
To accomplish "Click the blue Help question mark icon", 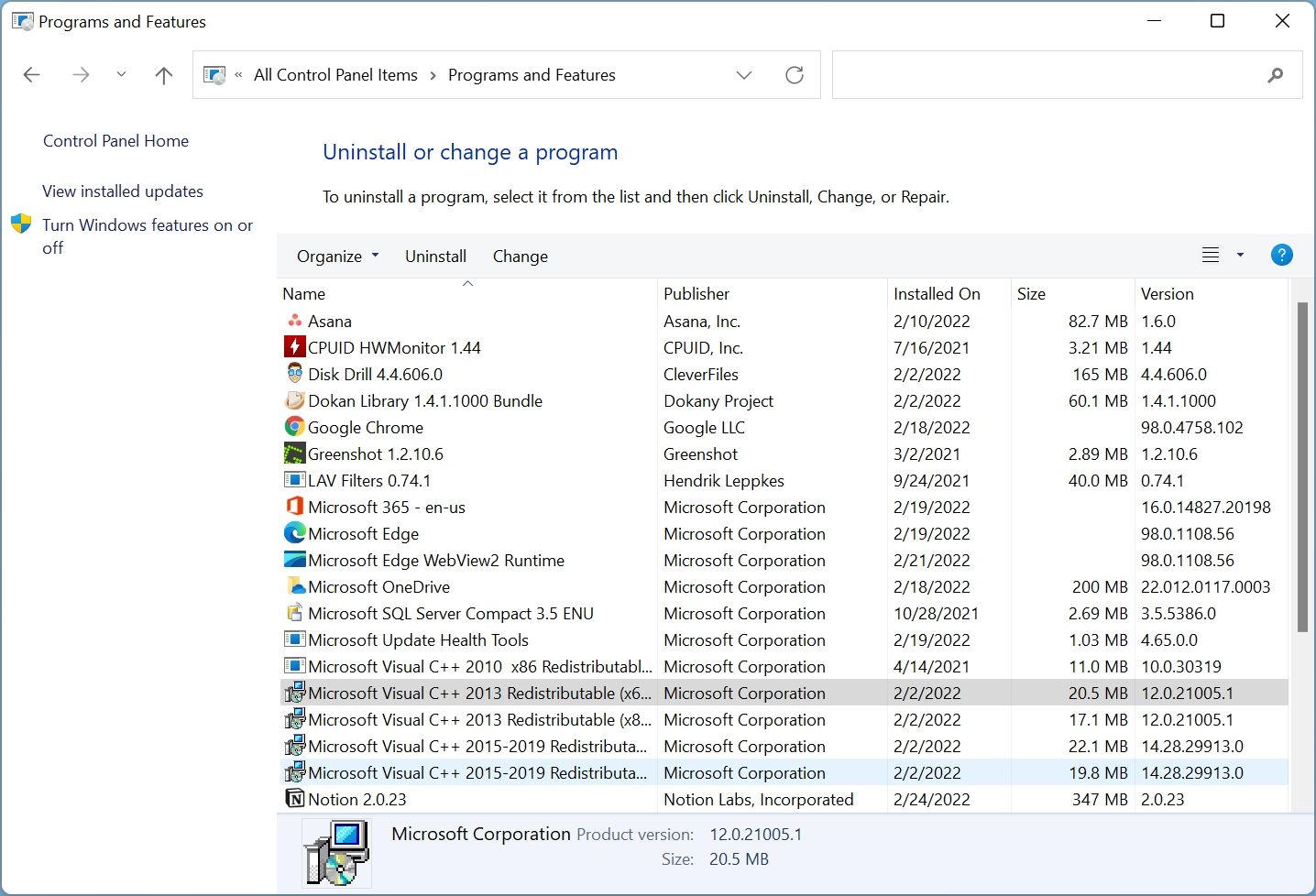I will tap(1281, 256).
